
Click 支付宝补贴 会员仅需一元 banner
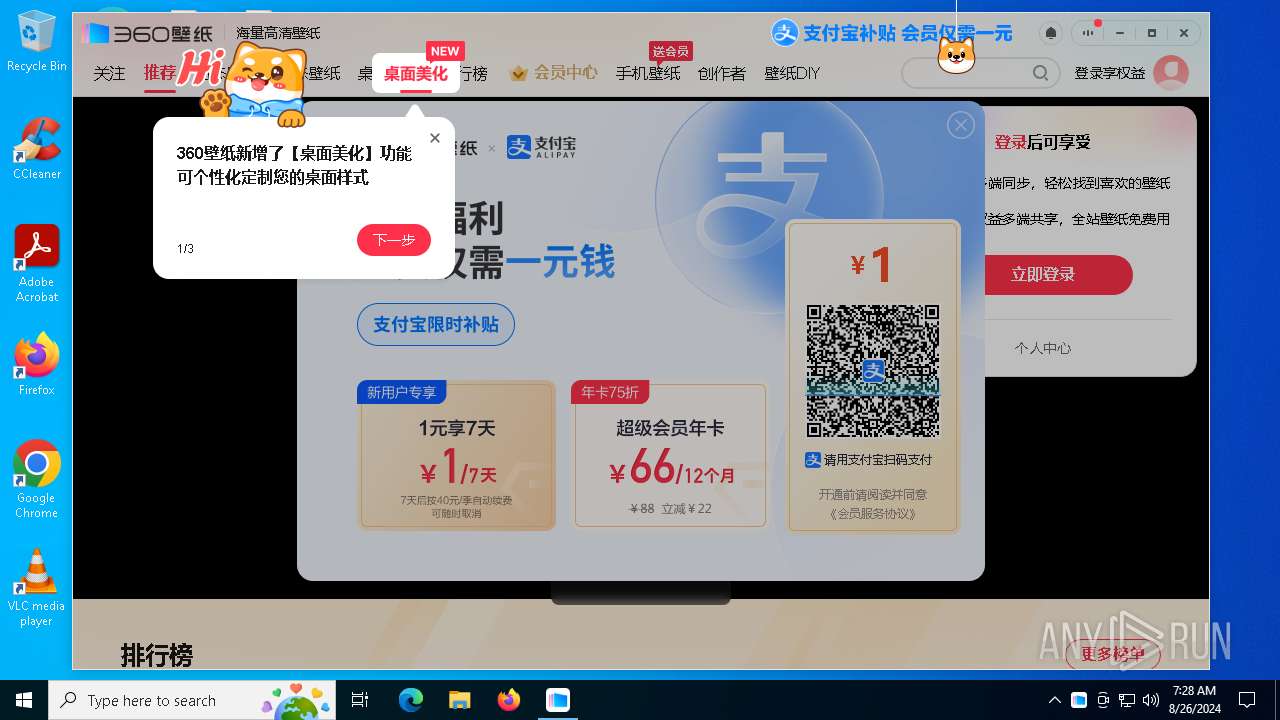tap(892, 33)
